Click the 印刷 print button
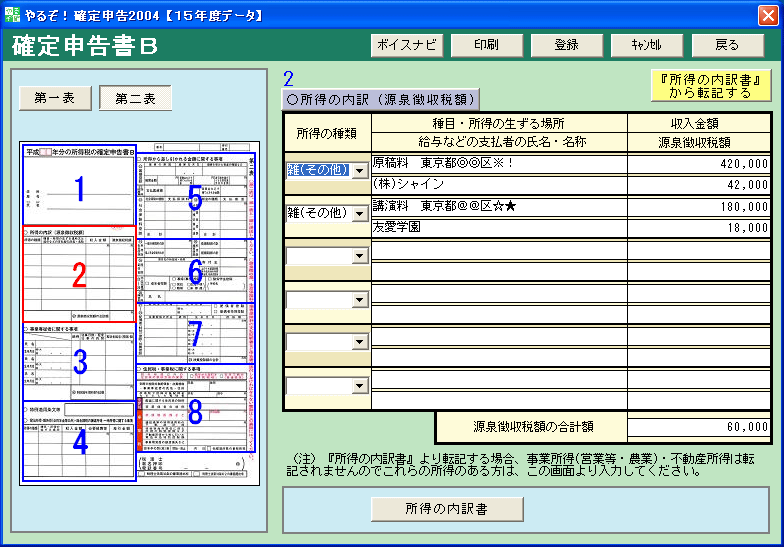The height and width of the screenshot is (547, 784). coord(486,45)
